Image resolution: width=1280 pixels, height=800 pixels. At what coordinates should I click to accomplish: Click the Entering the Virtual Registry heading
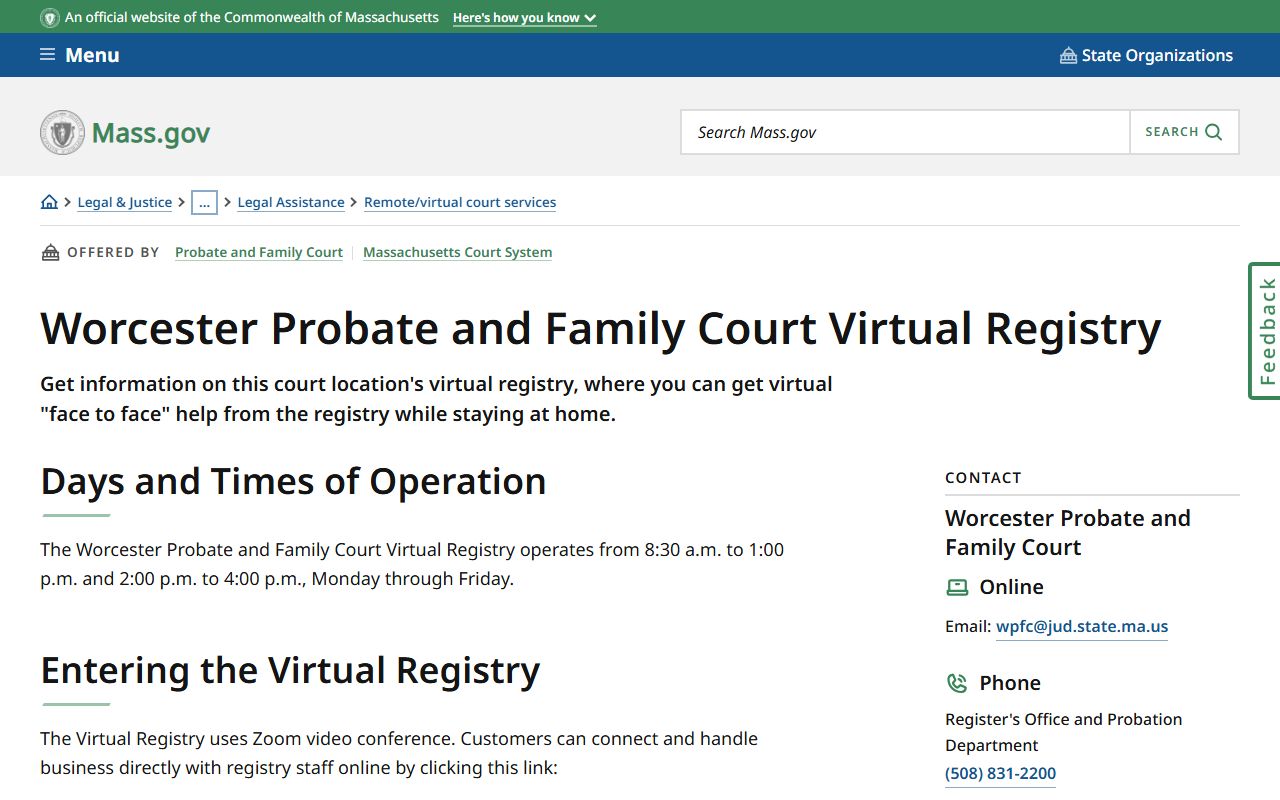point(290,670)
